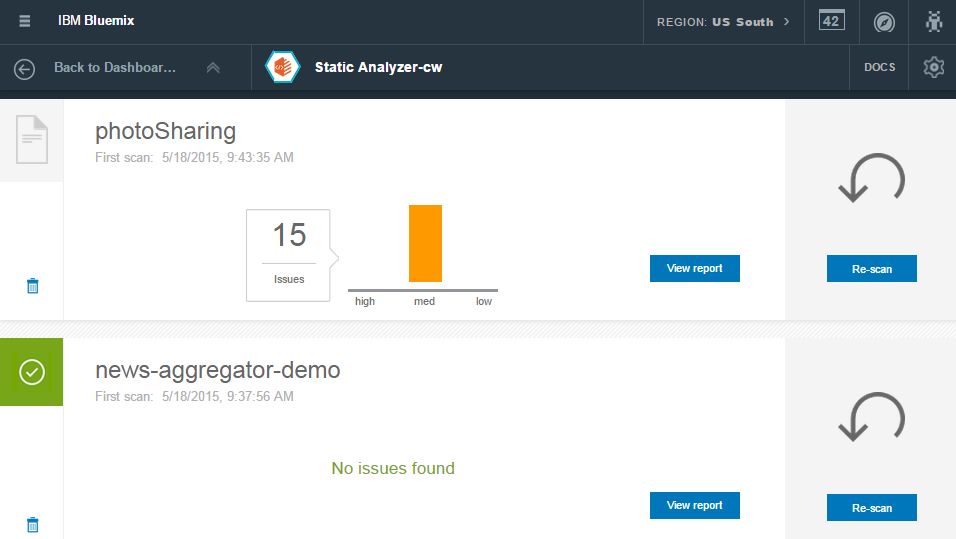956x539 pixels.
Task: Open the user avatar robot icon
Action: (933, 21)
